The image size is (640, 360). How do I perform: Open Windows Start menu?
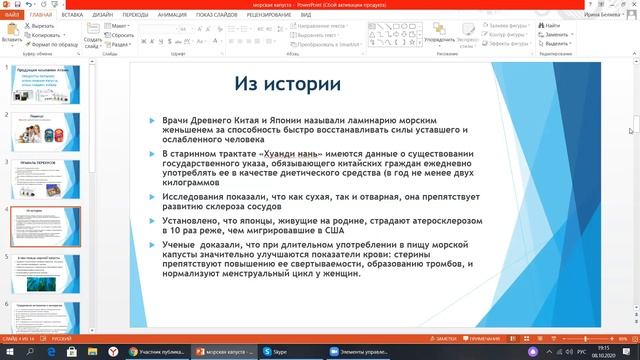(10, 351)
